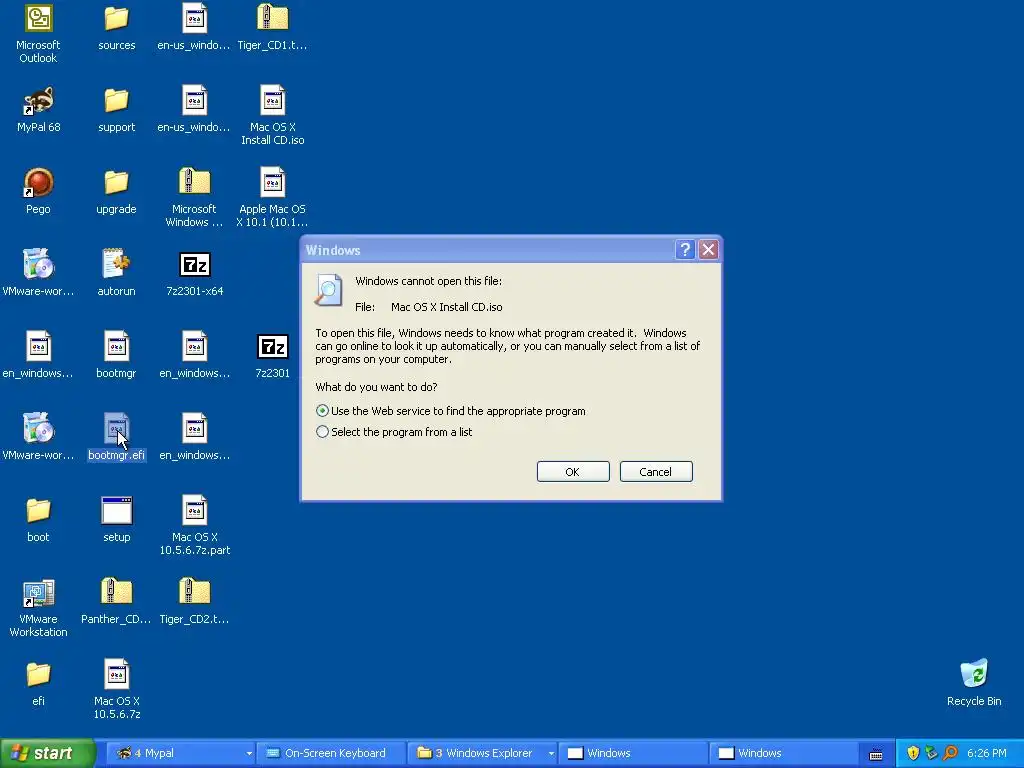1024x768 pixels.
Task: Click the orange magnifier tray icon
Action: pos(951,753)
